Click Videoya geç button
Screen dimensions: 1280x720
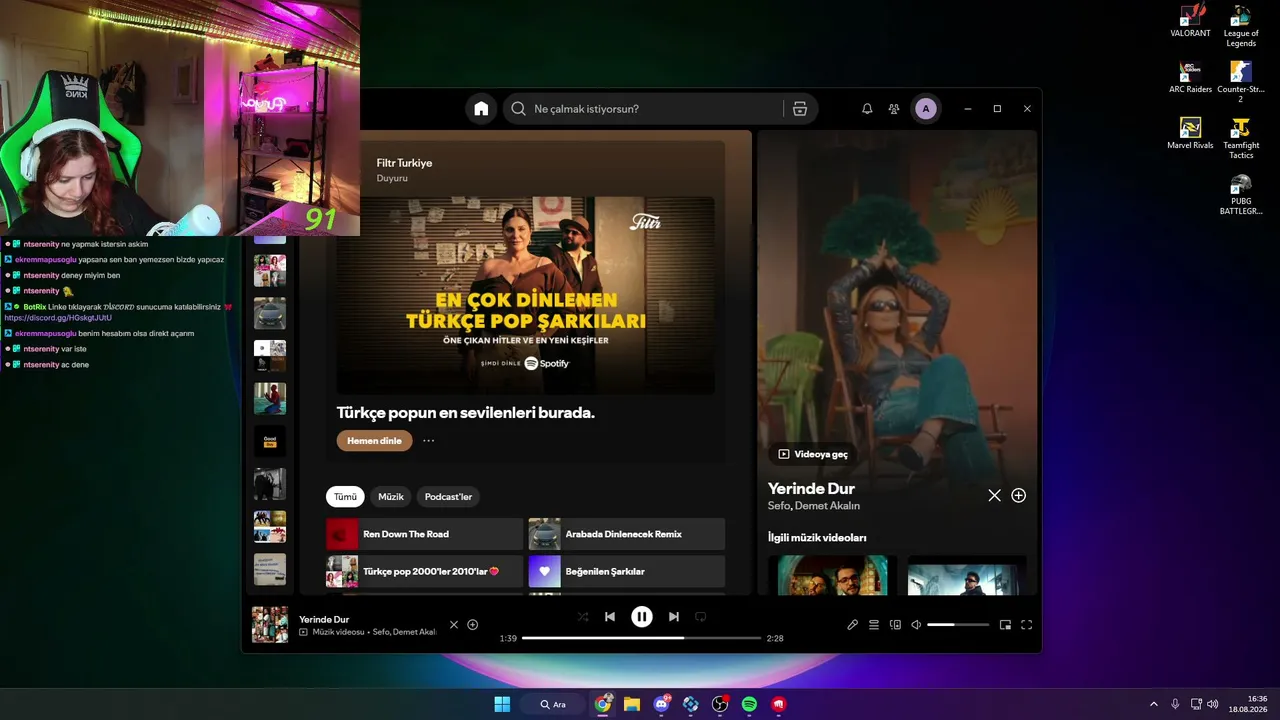pyautogui.click(x=812, y=454)
